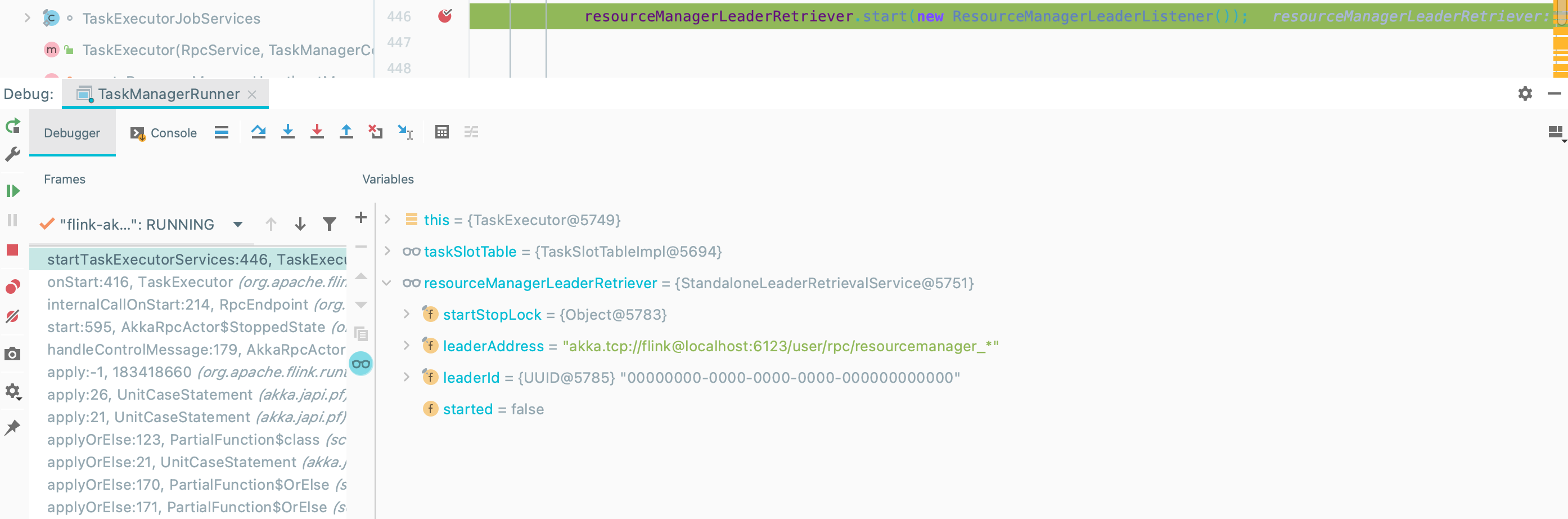Add new watch with plus icon

[361, 217]
